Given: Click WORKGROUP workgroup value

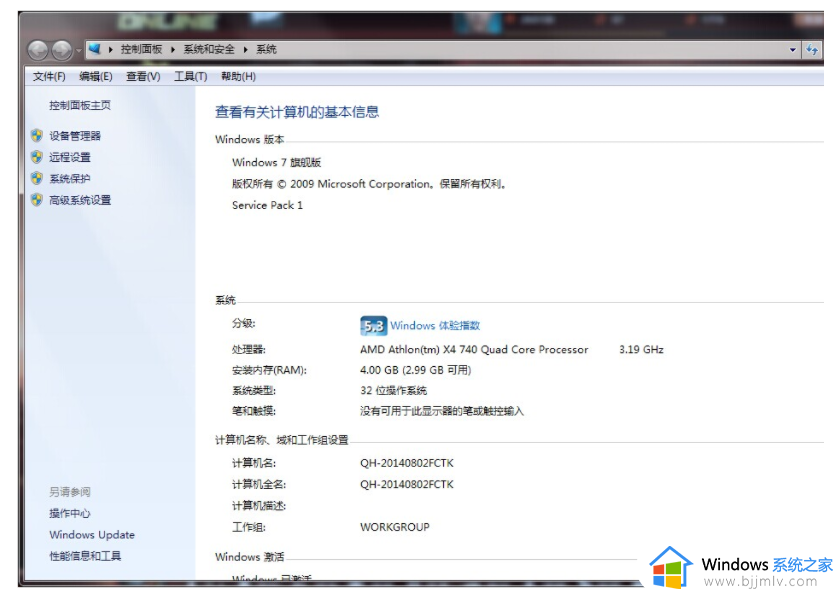Looking at the screenshot, I should click(395, 527).
